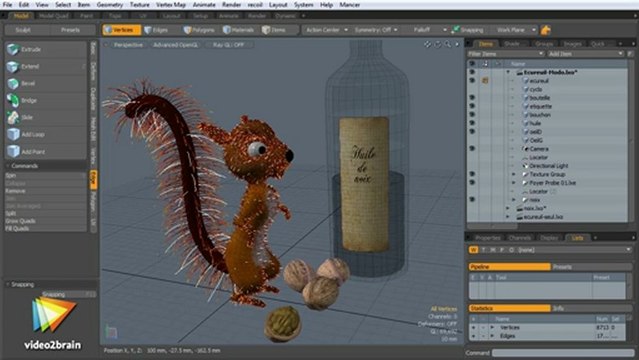Switch to Vertices selection mode
639x360 pixels.
121,30
